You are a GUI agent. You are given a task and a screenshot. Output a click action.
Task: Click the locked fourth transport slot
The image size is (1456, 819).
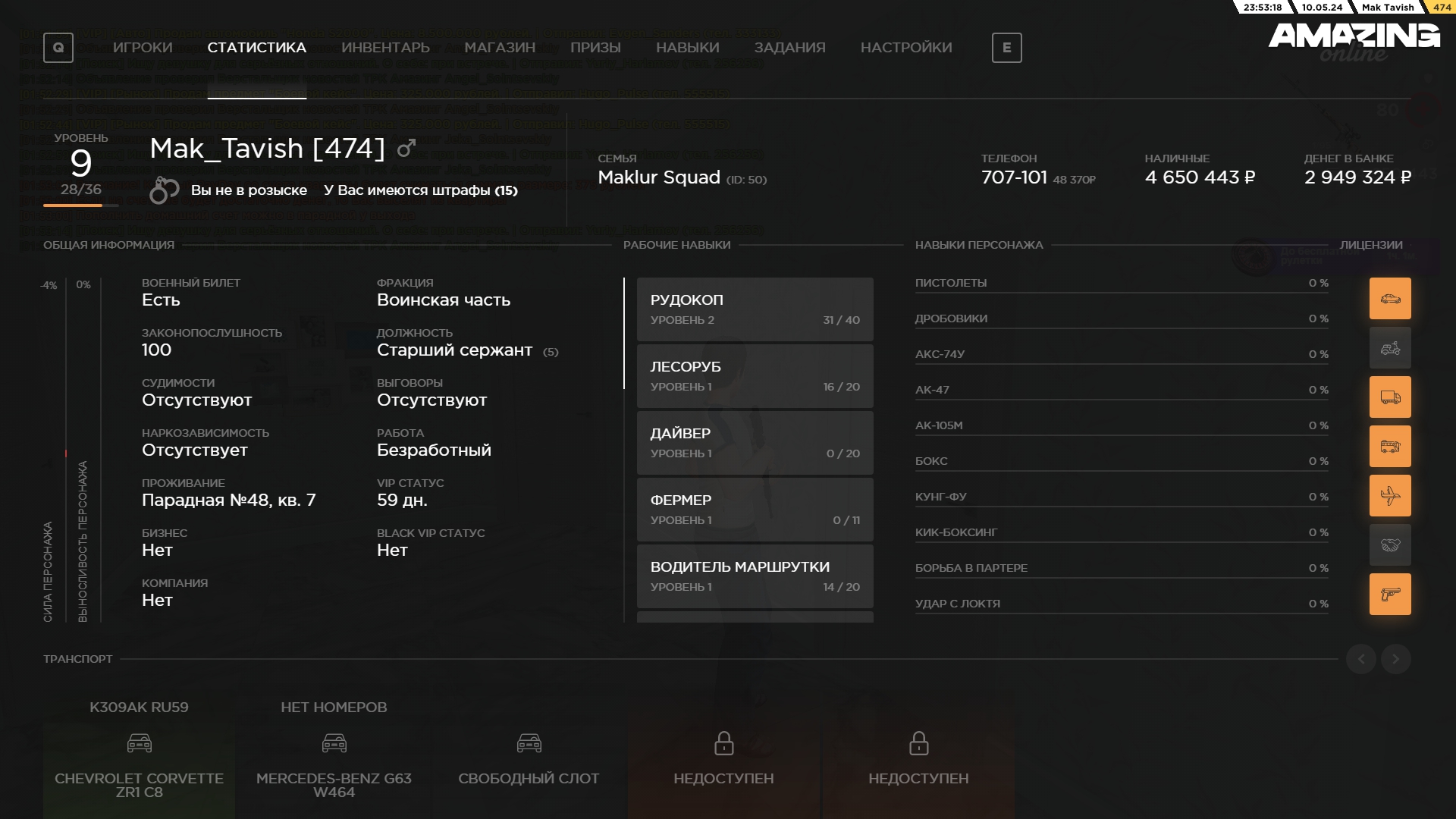[x=723, y=758]
